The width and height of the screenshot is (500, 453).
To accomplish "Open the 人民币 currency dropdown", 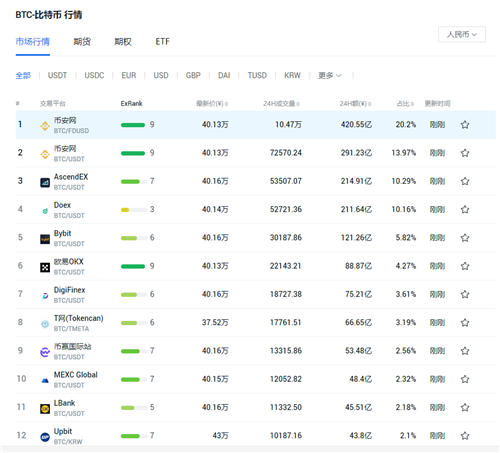I will pos(462,34).
